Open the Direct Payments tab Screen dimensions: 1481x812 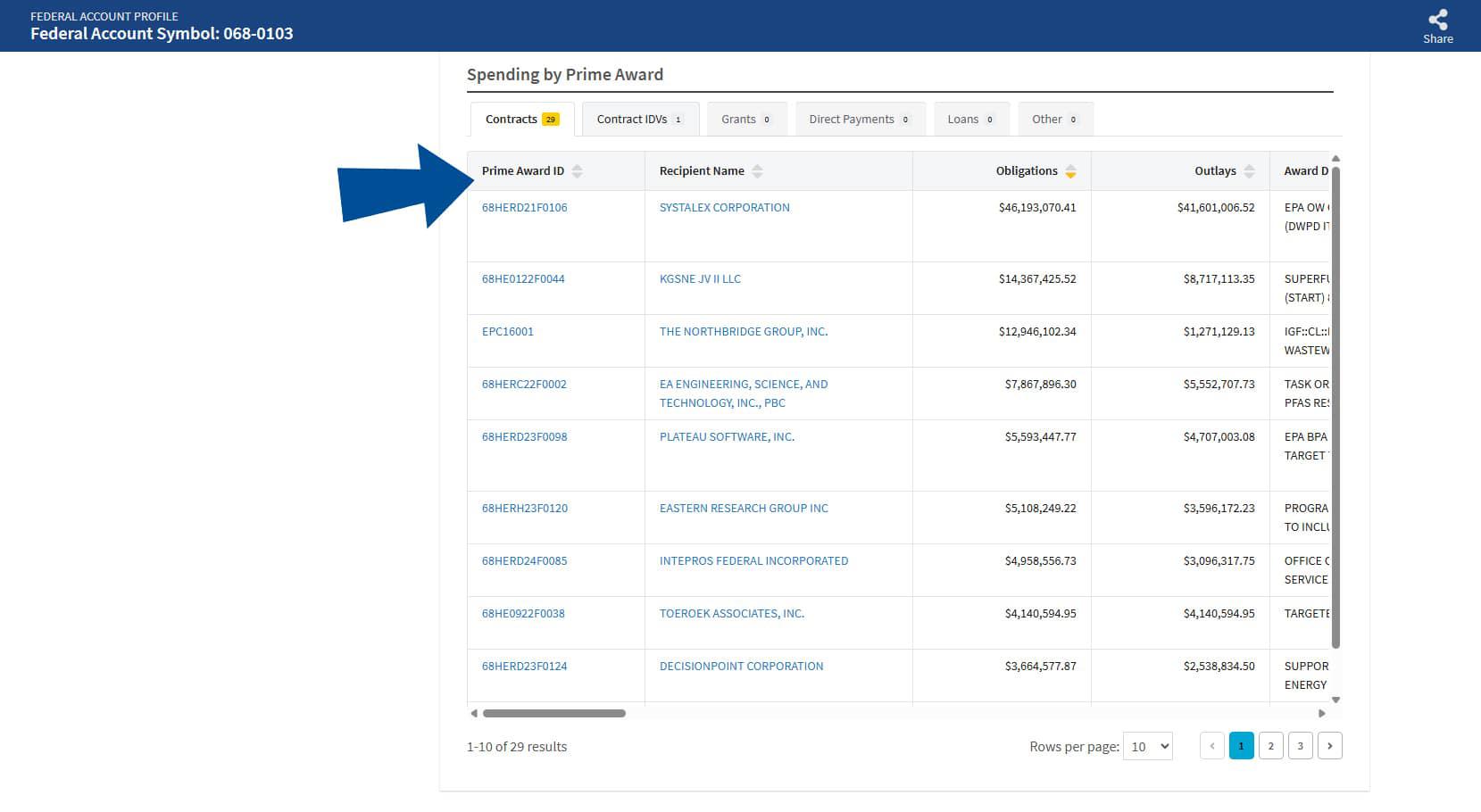click(859, 120)
